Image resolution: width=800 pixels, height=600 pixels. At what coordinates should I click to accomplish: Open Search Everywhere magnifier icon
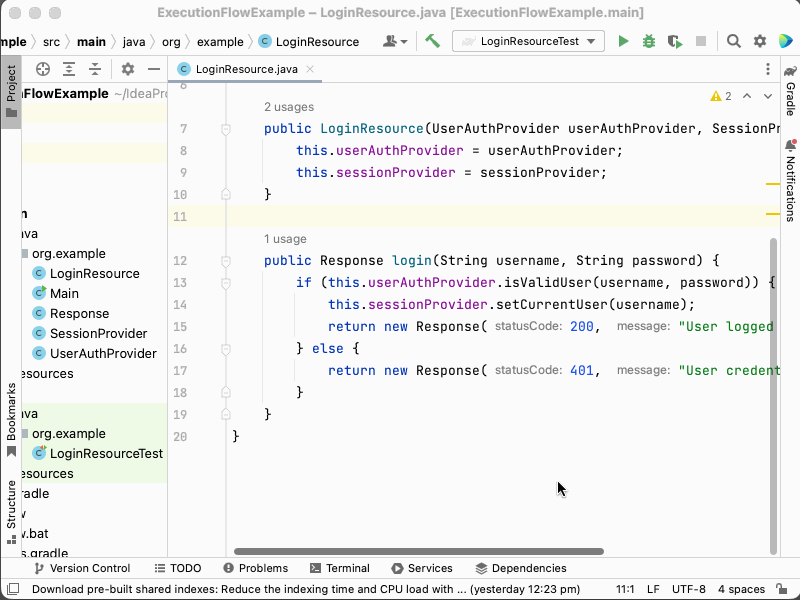point(734,41)
